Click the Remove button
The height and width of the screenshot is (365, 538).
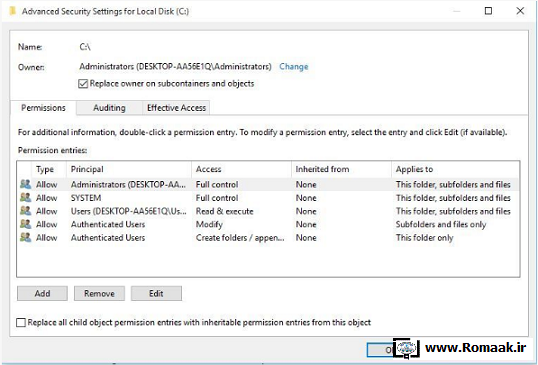point(99,293)
